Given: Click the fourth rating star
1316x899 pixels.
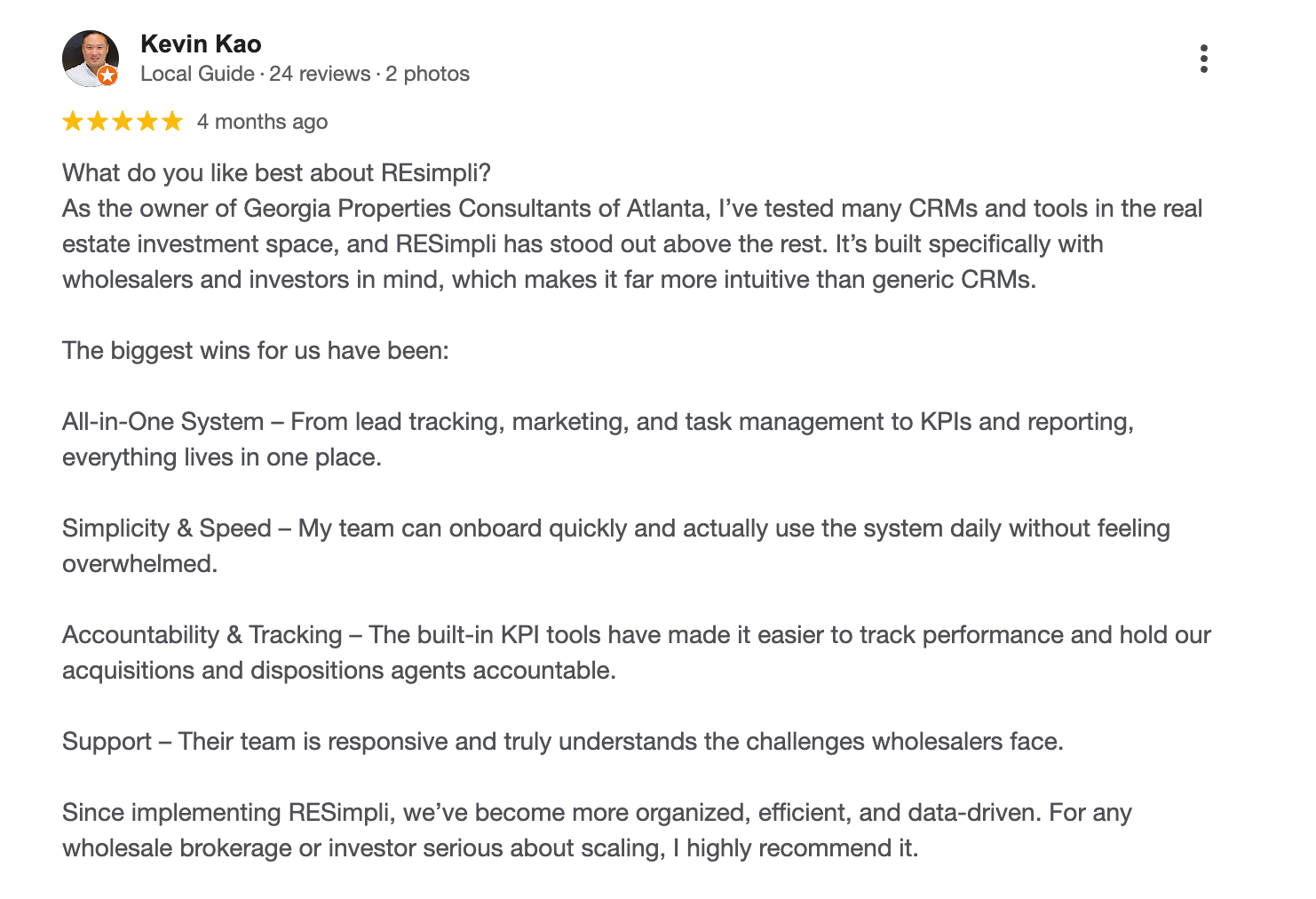Looking at the screenshot, I should click(x=147, y=122).
